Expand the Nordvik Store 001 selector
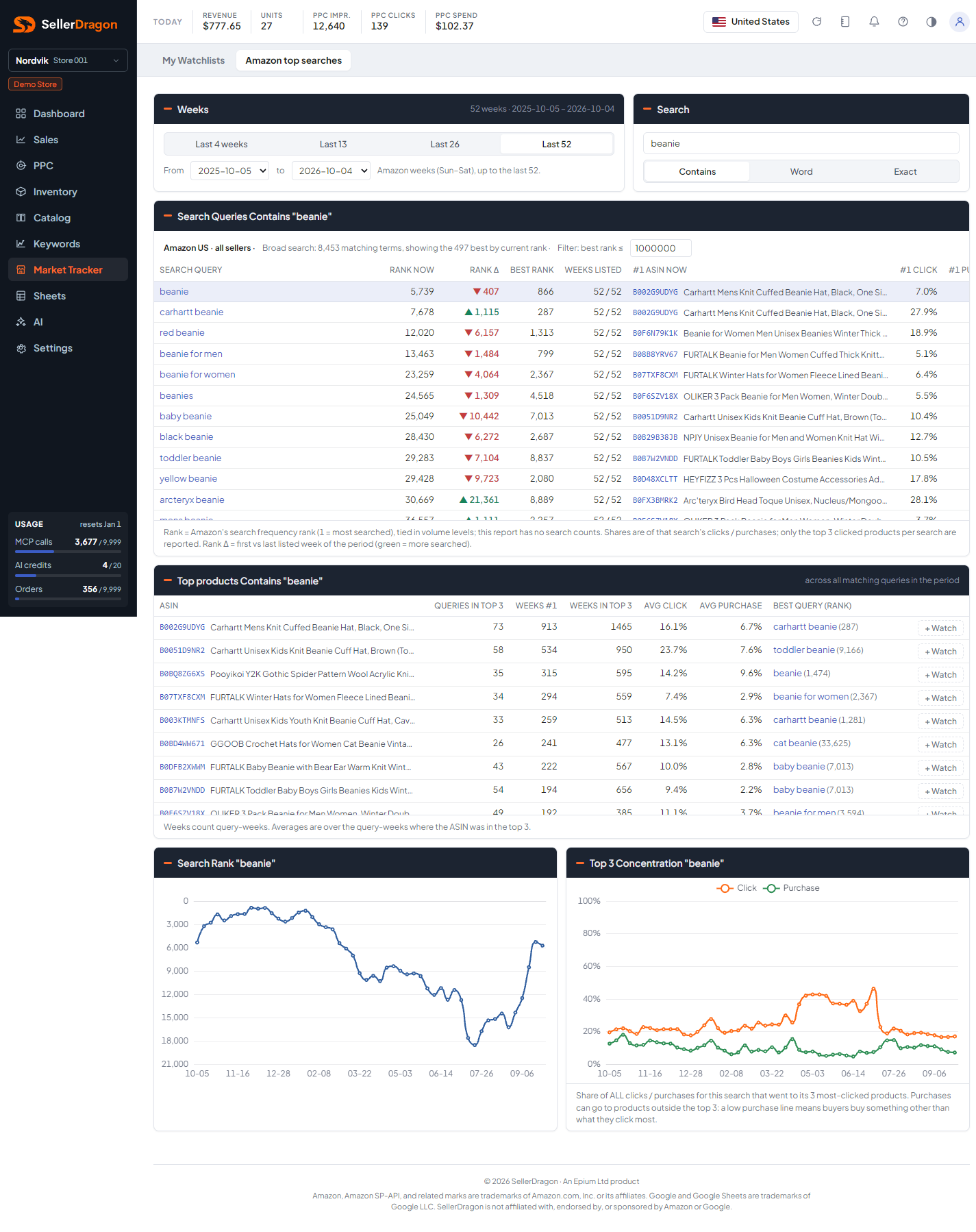This screenshot has height=1232, width=976. click(68, 60)
